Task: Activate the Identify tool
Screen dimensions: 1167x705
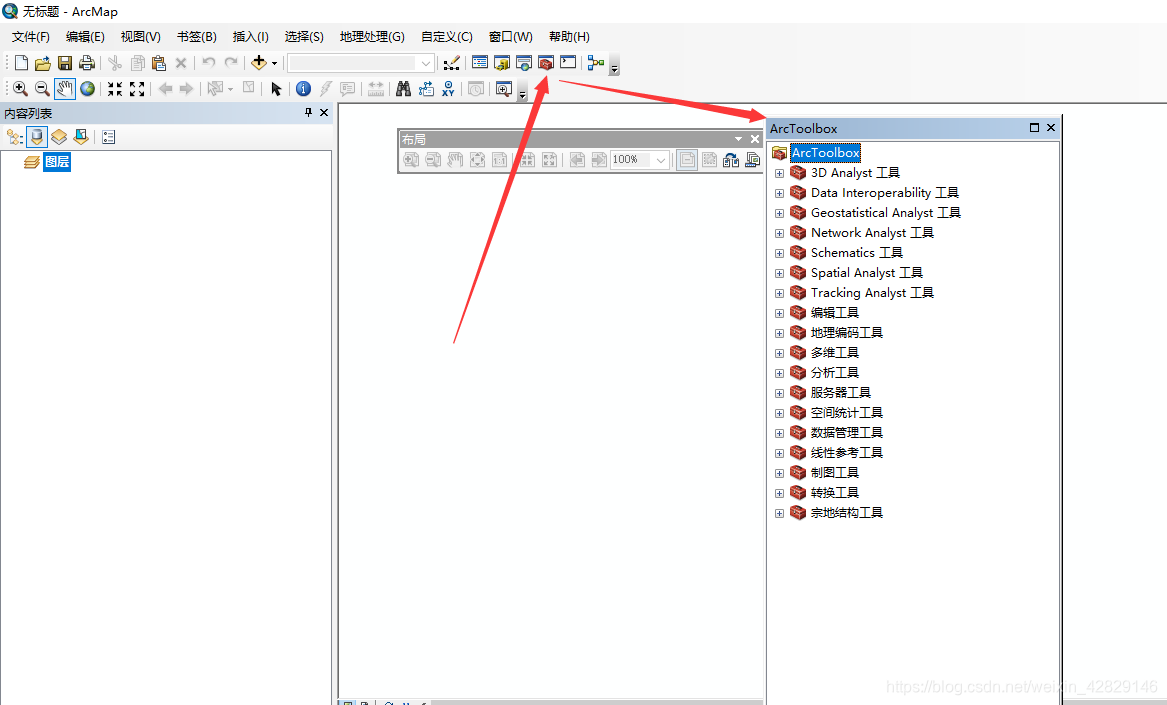Action: [x=303, y=89]
